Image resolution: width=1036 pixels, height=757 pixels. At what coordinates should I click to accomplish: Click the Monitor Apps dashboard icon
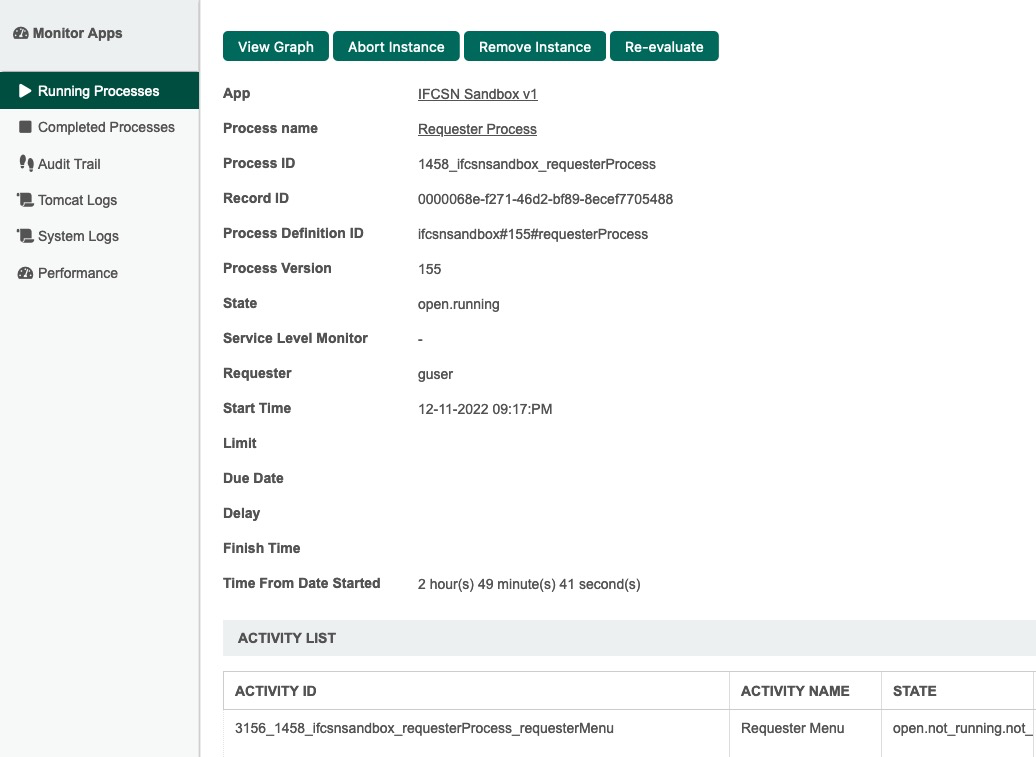(x=21, y=33)
